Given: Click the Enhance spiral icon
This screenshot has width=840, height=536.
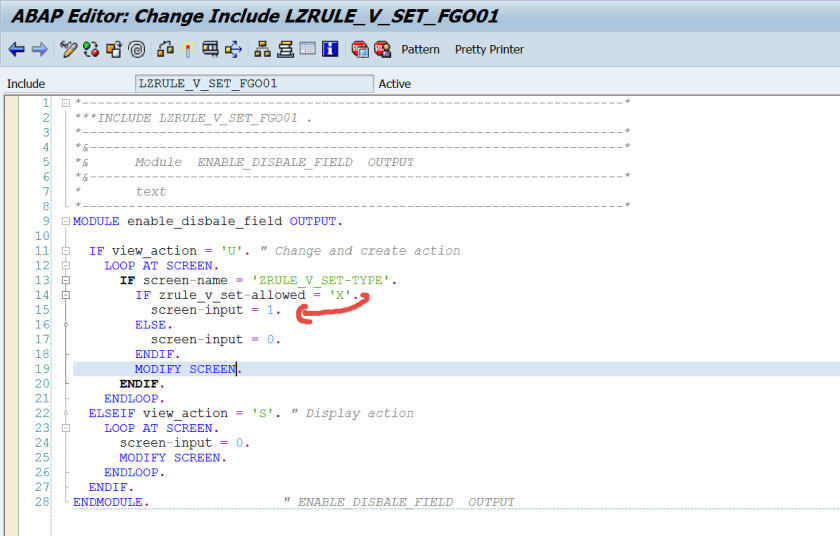Looking at the screenshot, I should coord(137,49).
